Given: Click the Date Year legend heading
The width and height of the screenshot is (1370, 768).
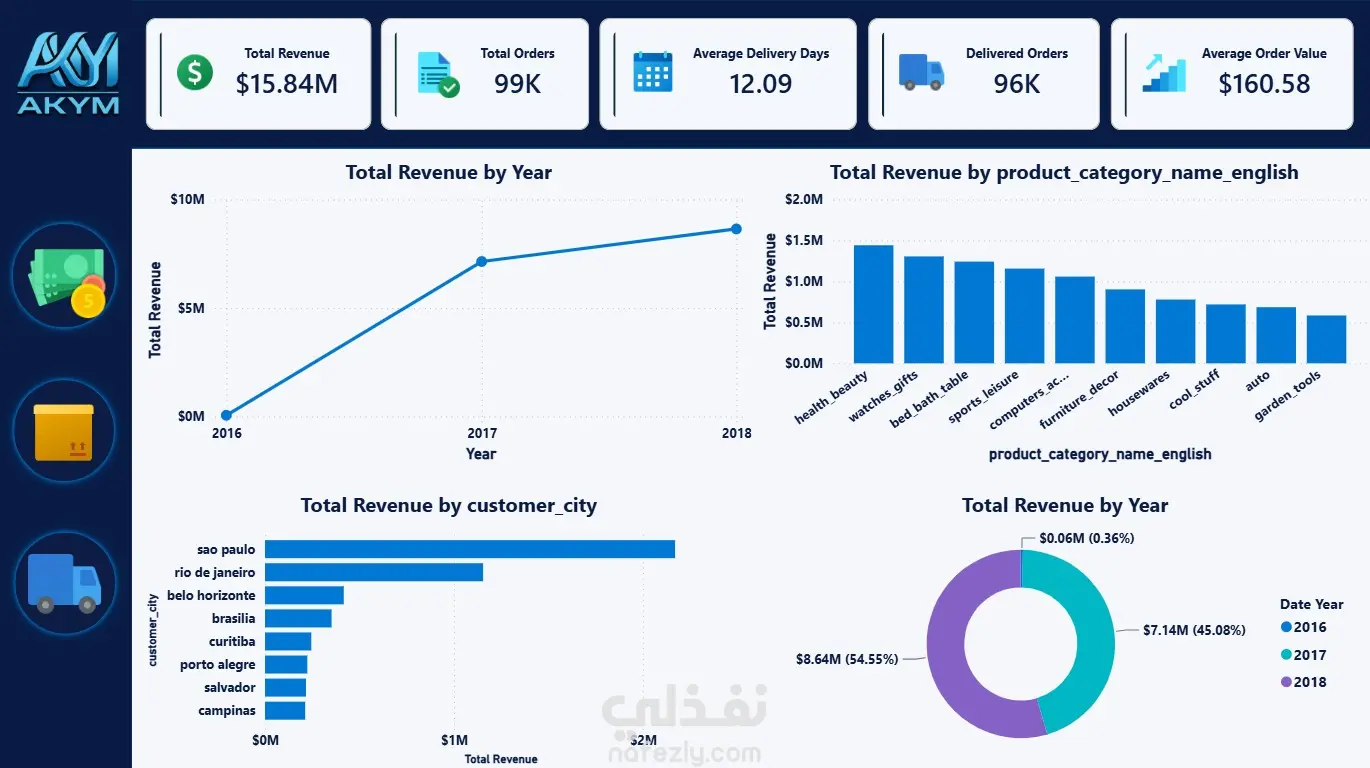Looking at the screenshot, I should [1312, 604].
